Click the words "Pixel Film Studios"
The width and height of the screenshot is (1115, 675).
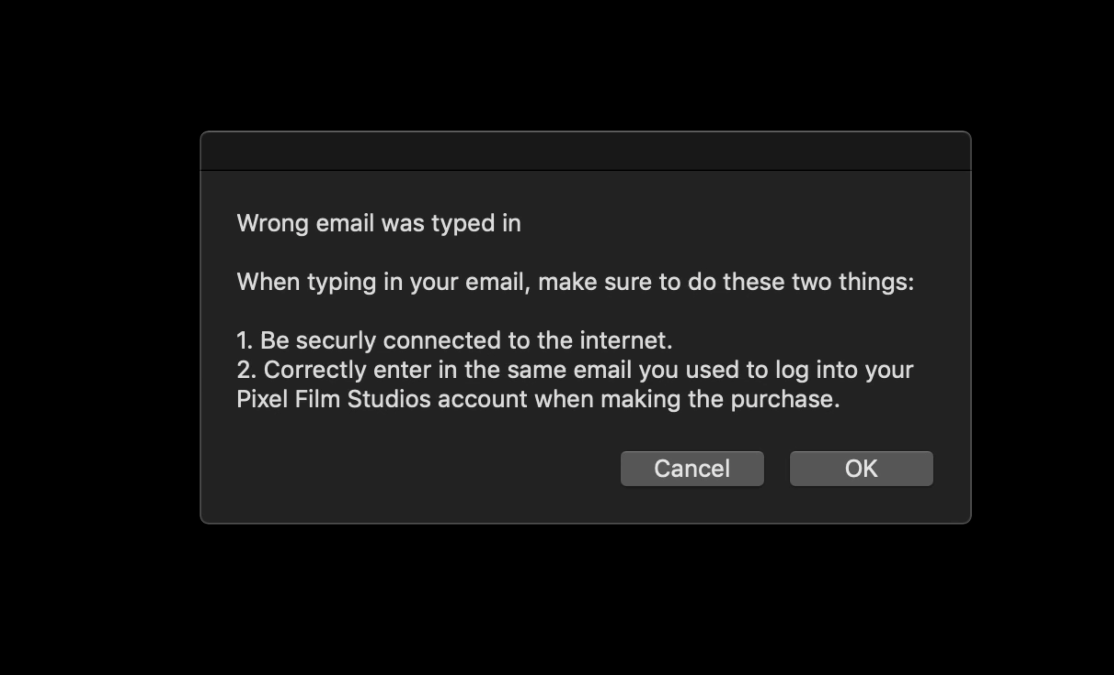(x=334, y=399)
